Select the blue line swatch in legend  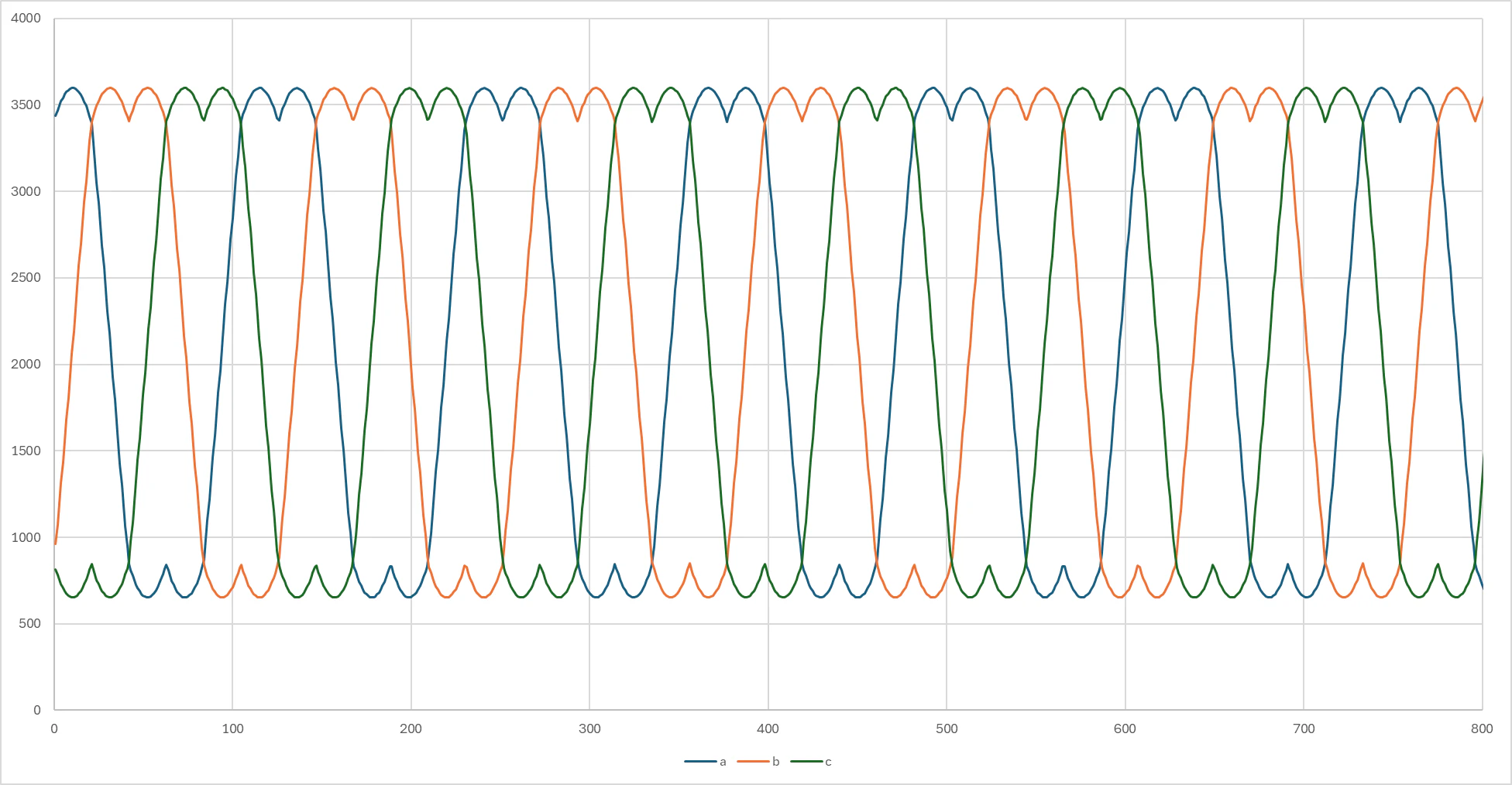point(700,762)
